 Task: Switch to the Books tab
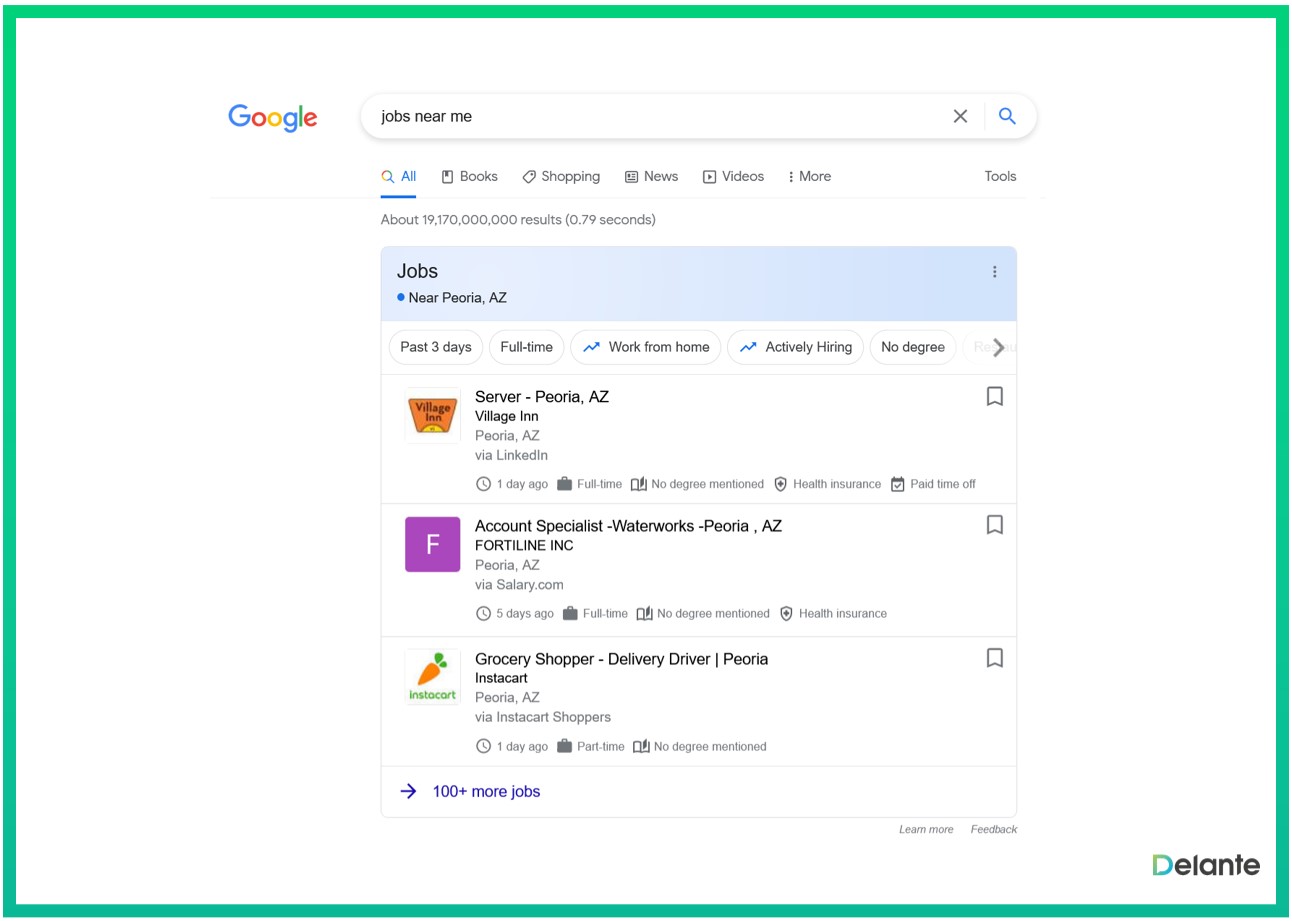click(469, 176)
